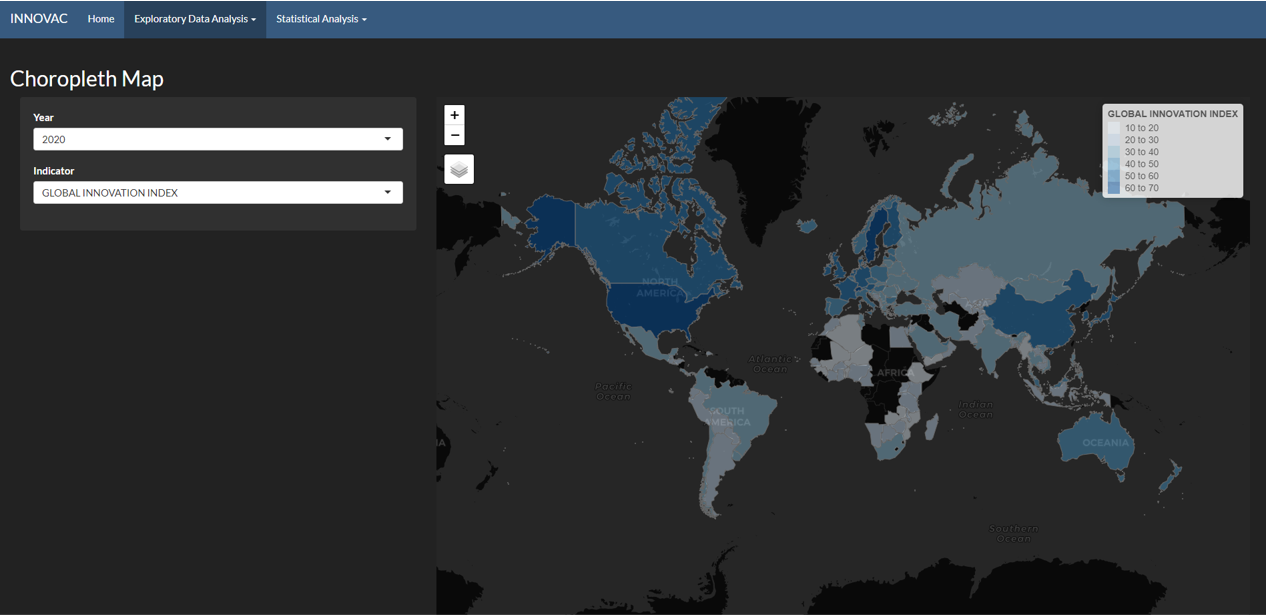The height and width of the screenshot is (615, 1266).
Task: Go to the Home page
Action: [x=101, y=19]
